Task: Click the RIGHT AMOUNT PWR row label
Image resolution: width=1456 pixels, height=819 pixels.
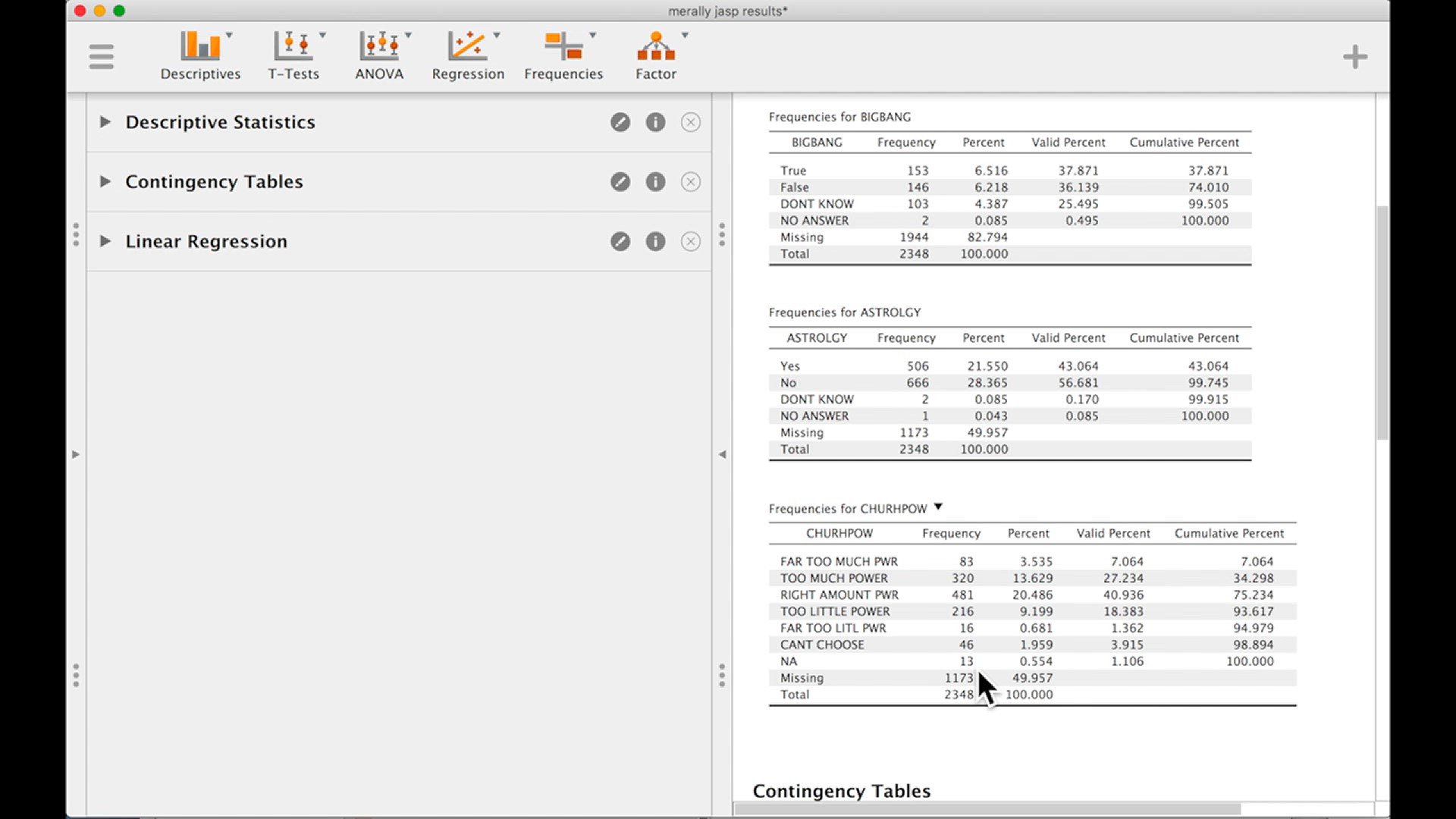Action: click(x=839, y=595)
